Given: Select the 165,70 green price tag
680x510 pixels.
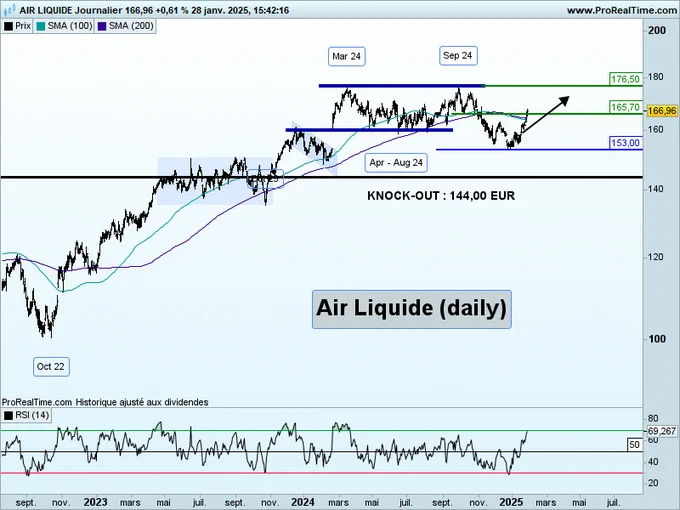Looking at the screenshot, I should point(625,107).
